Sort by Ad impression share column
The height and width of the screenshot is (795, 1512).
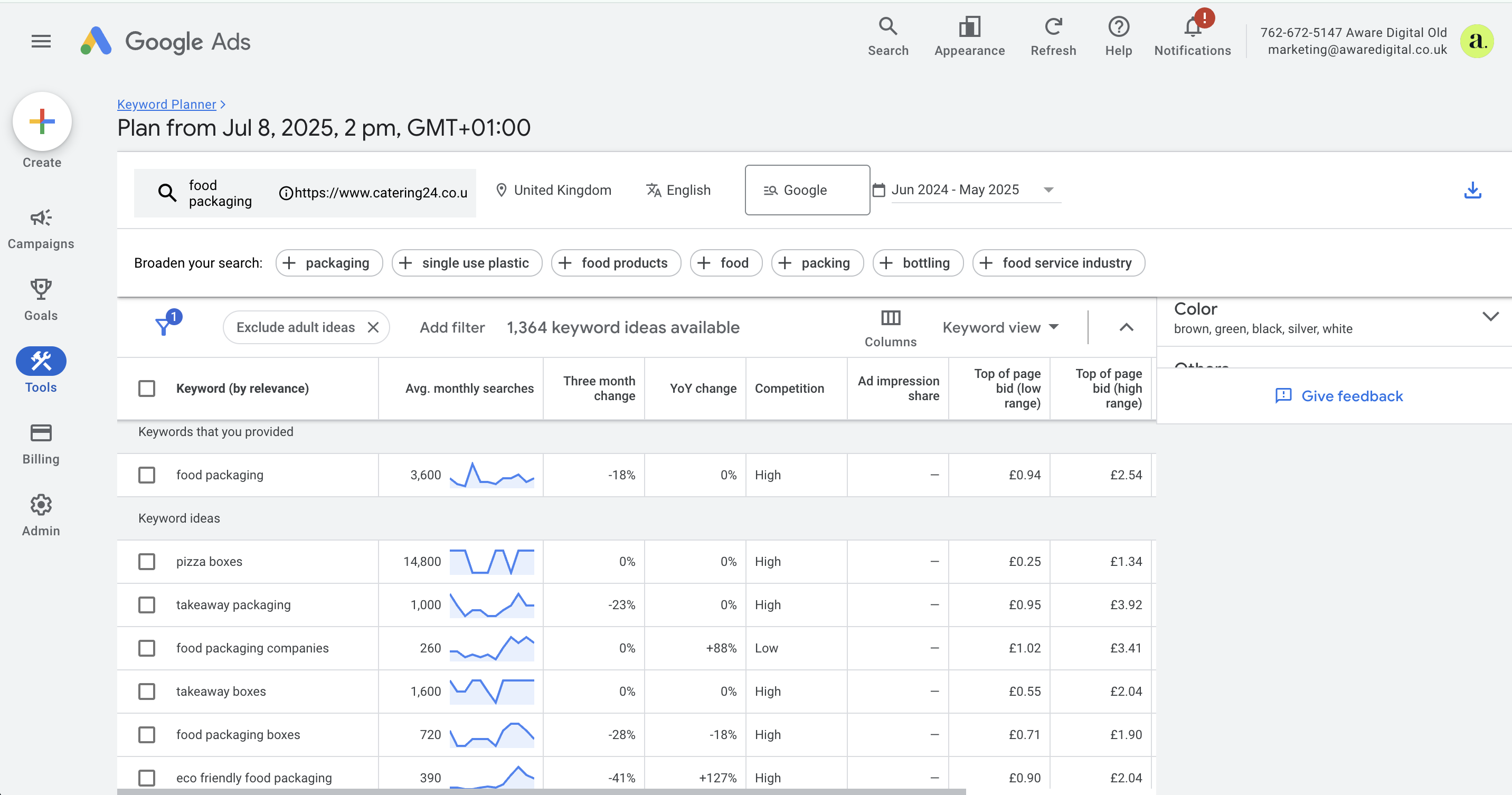[x=898, y=389]
